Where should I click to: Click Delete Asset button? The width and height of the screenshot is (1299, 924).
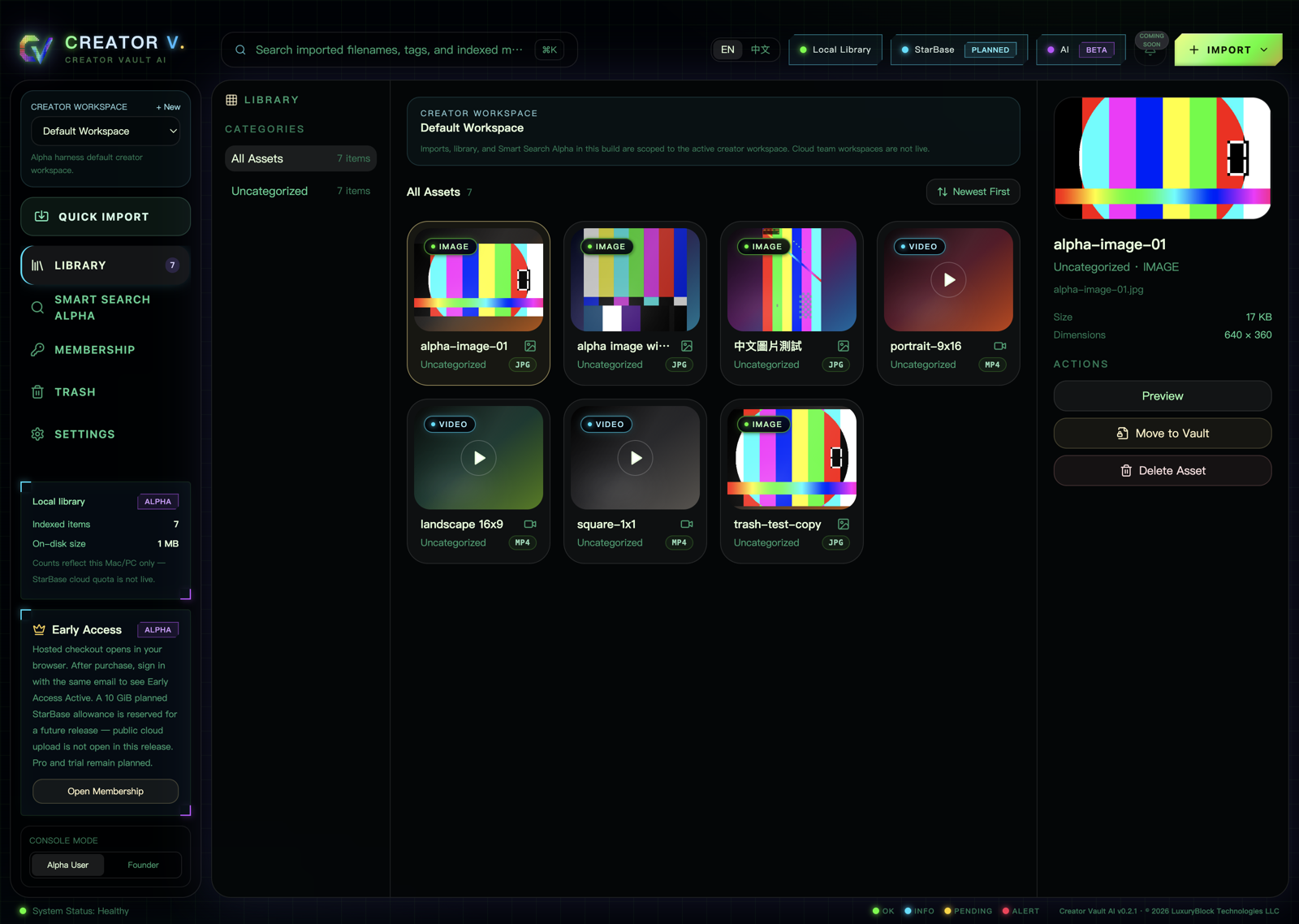1163,471
